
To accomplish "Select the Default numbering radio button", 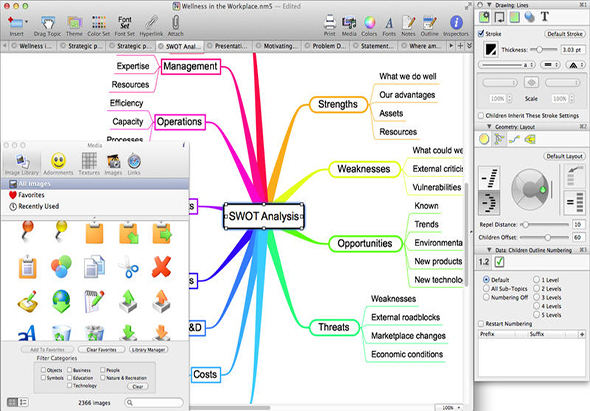I will pos(486,280).
